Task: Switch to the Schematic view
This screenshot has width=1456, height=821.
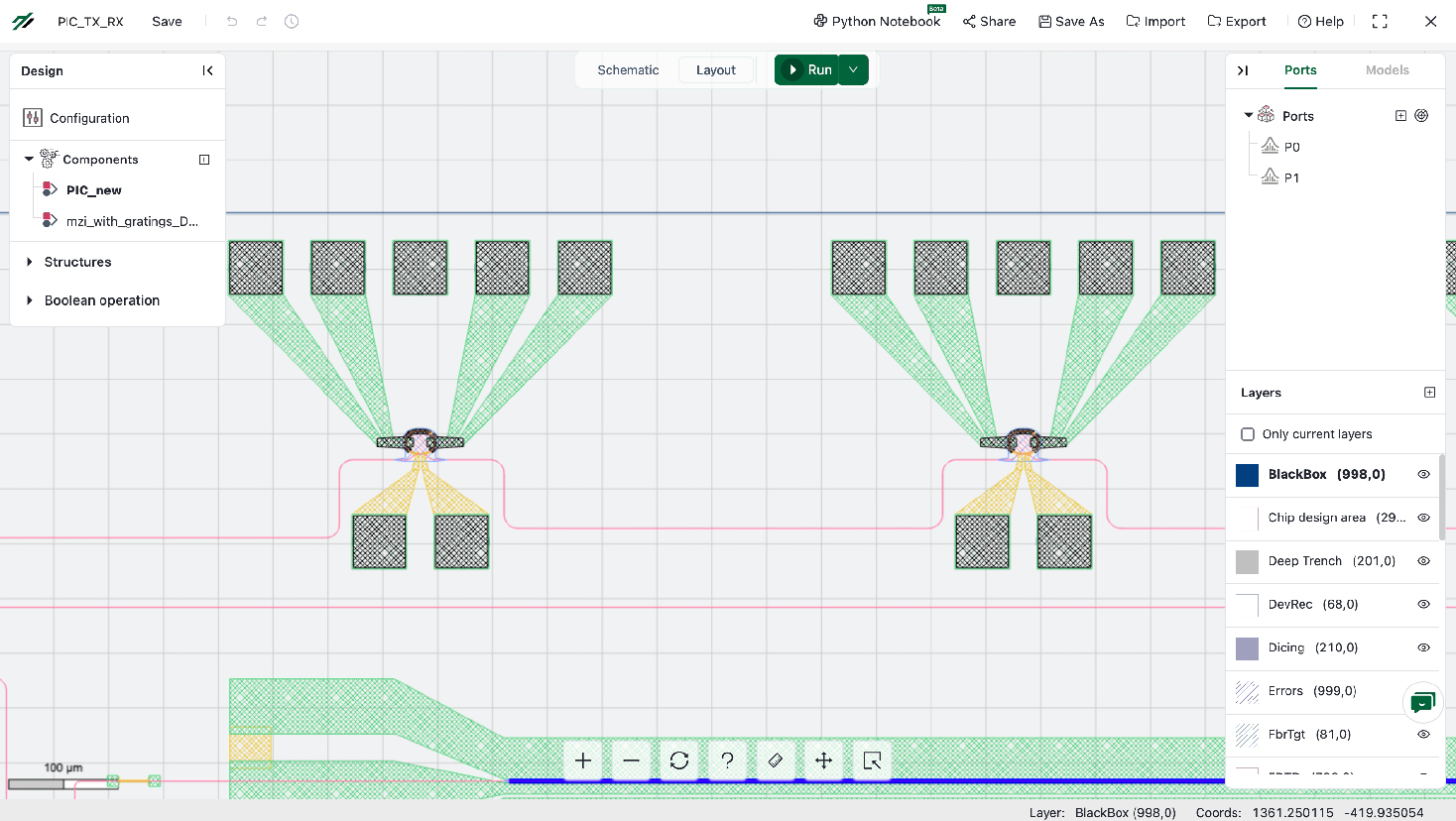Action: (x=628, y=70)
